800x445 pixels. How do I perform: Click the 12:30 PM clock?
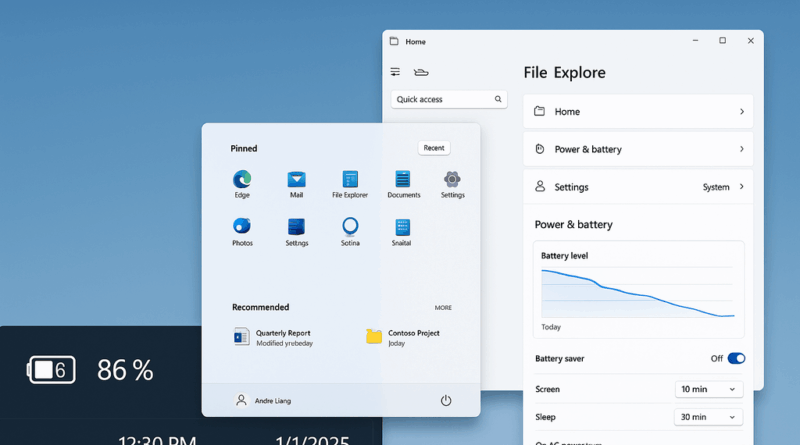[x=157, y=440]
